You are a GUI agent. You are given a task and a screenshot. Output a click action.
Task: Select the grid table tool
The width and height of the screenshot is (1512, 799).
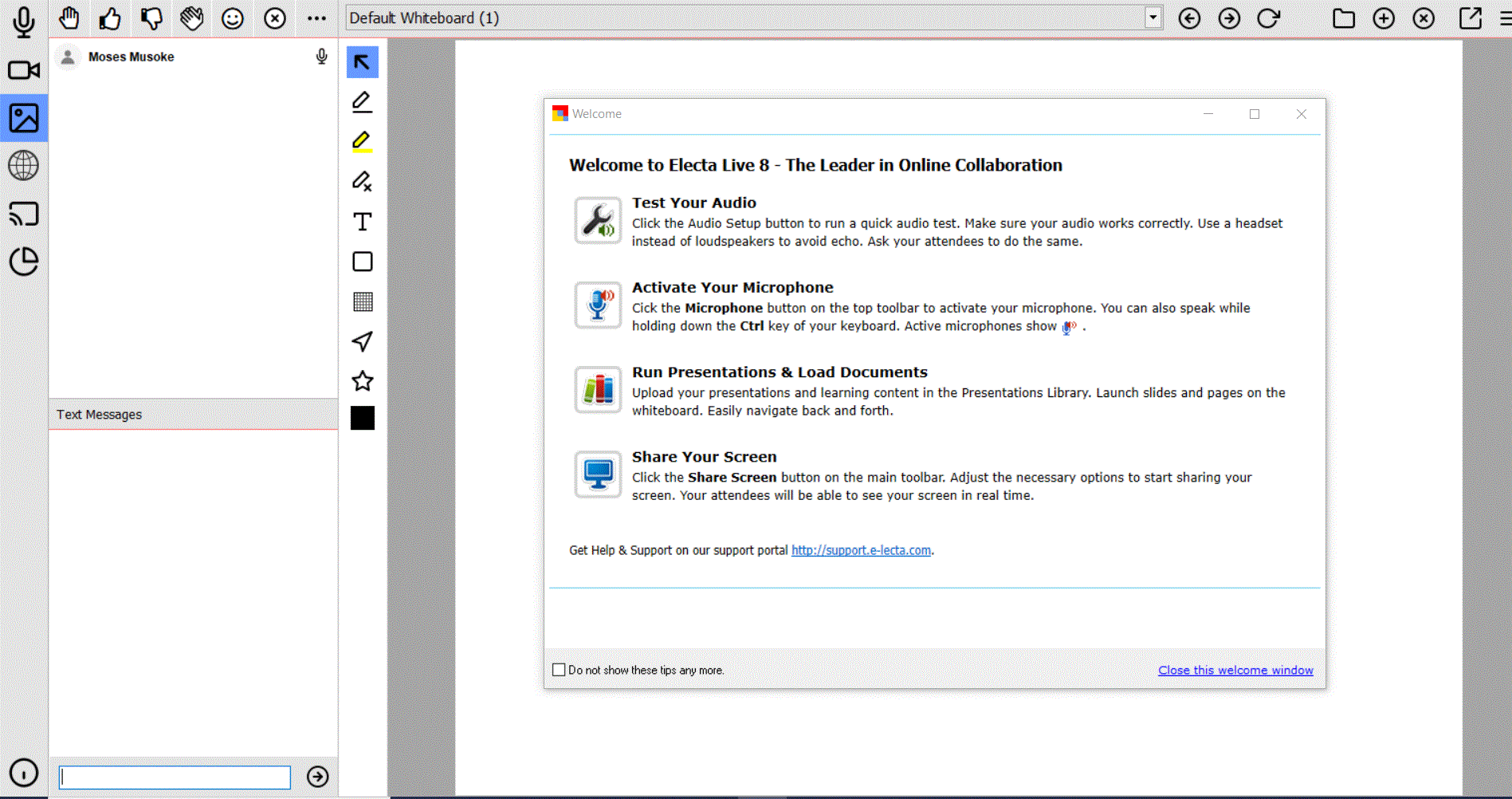(363, 301)
